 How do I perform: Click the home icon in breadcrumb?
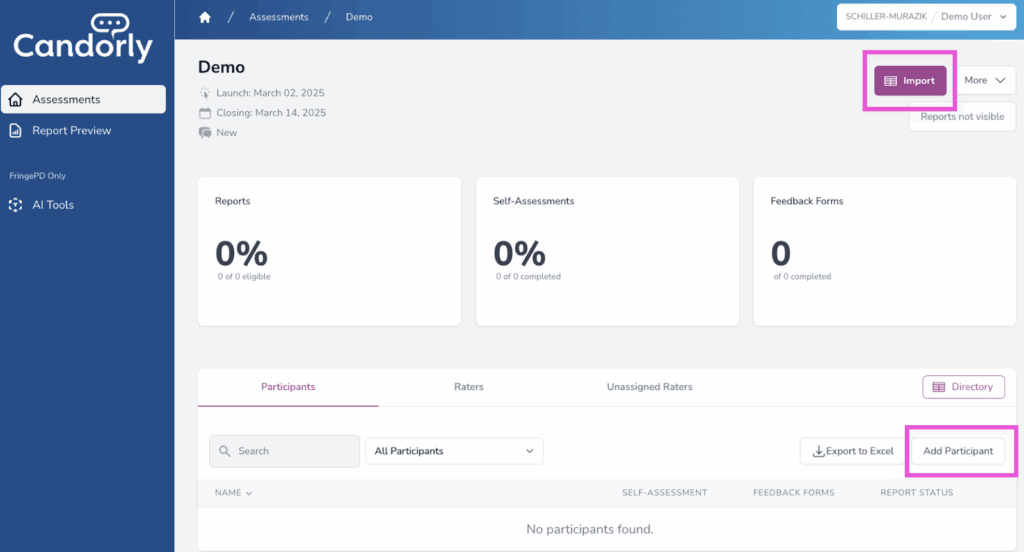click(x=205, y=17)
